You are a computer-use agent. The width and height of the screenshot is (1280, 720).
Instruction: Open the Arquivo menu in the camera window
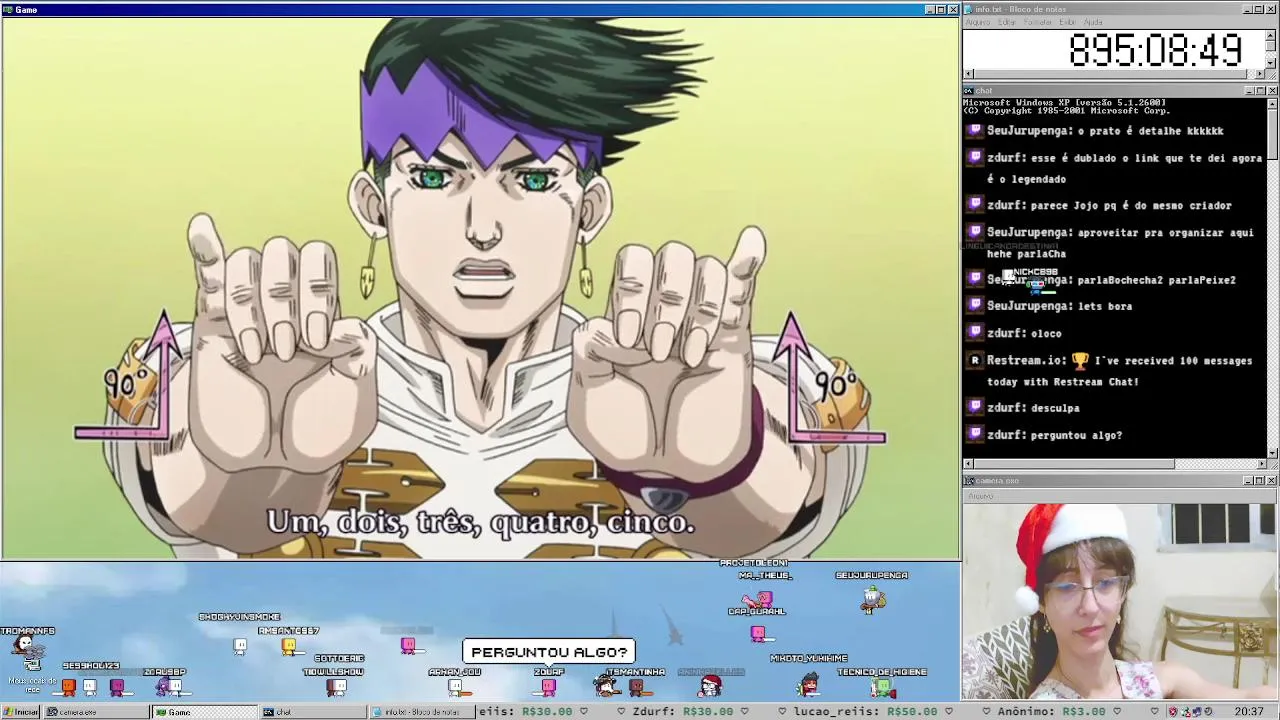coord(980,495)
